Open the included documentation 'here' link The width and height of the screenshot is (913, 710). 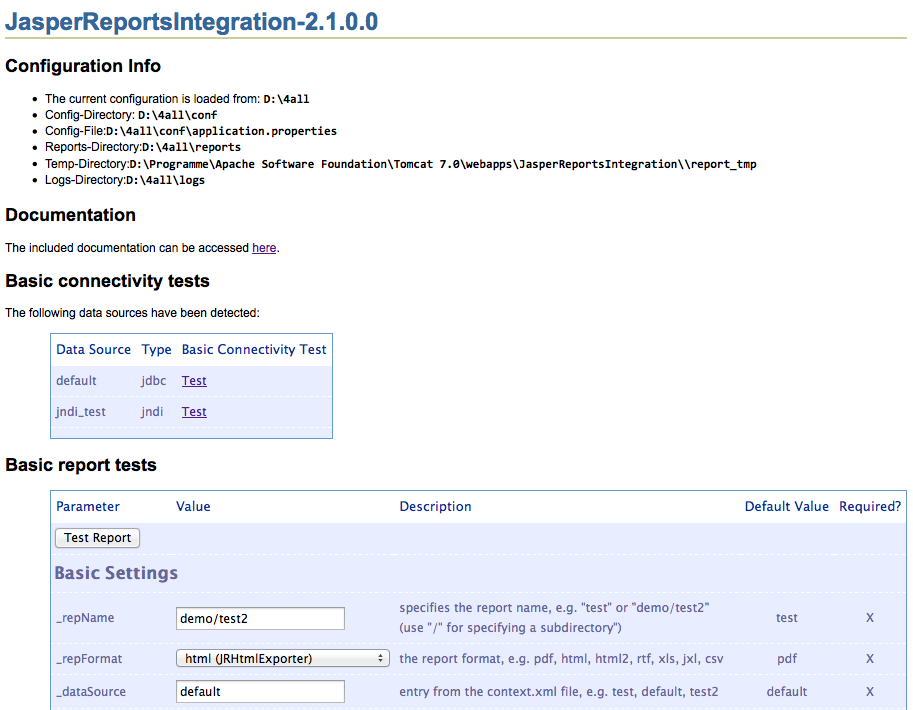[264, 248]
